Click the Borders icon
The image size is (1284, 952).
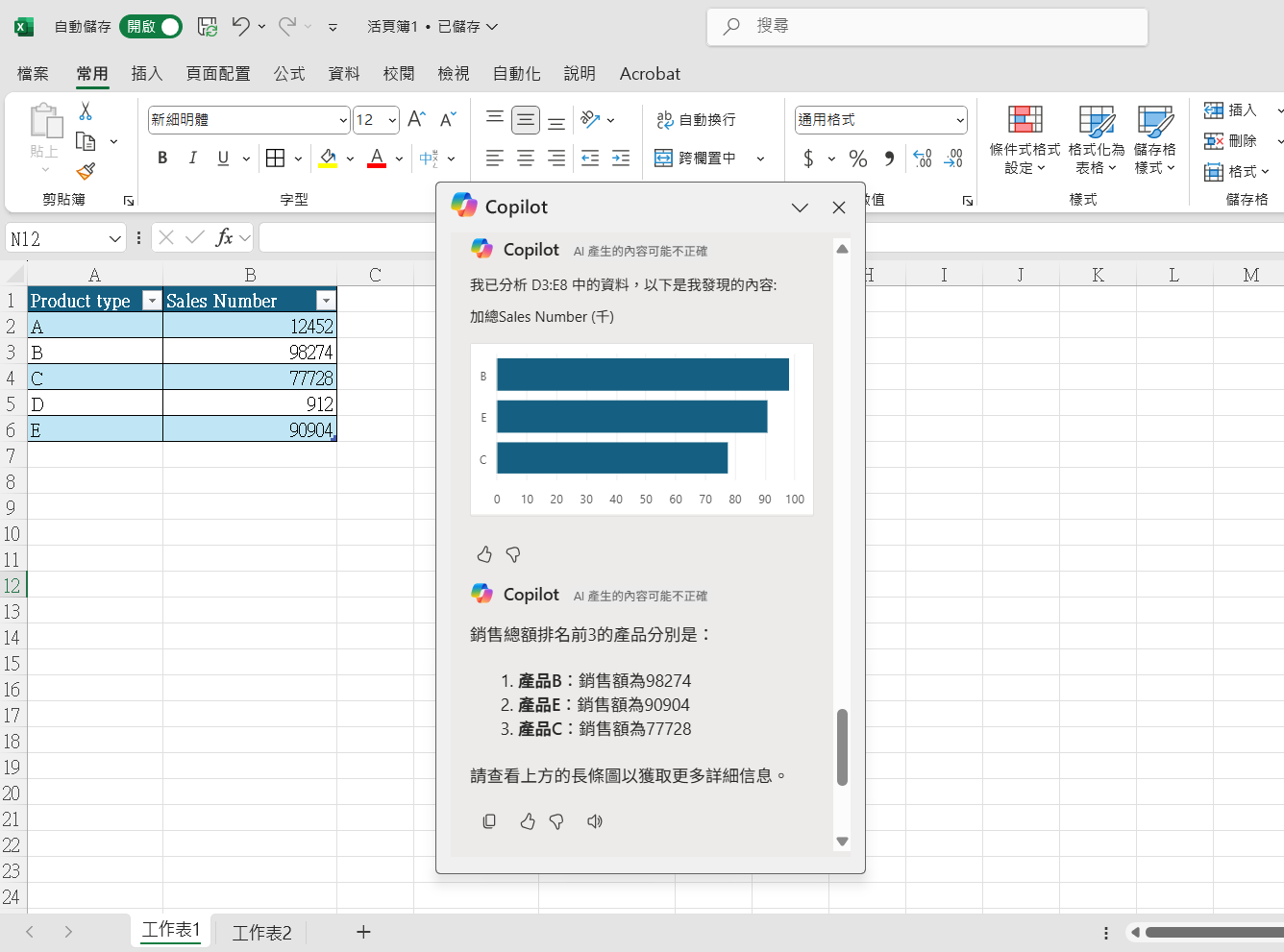[x=276, y=158]
